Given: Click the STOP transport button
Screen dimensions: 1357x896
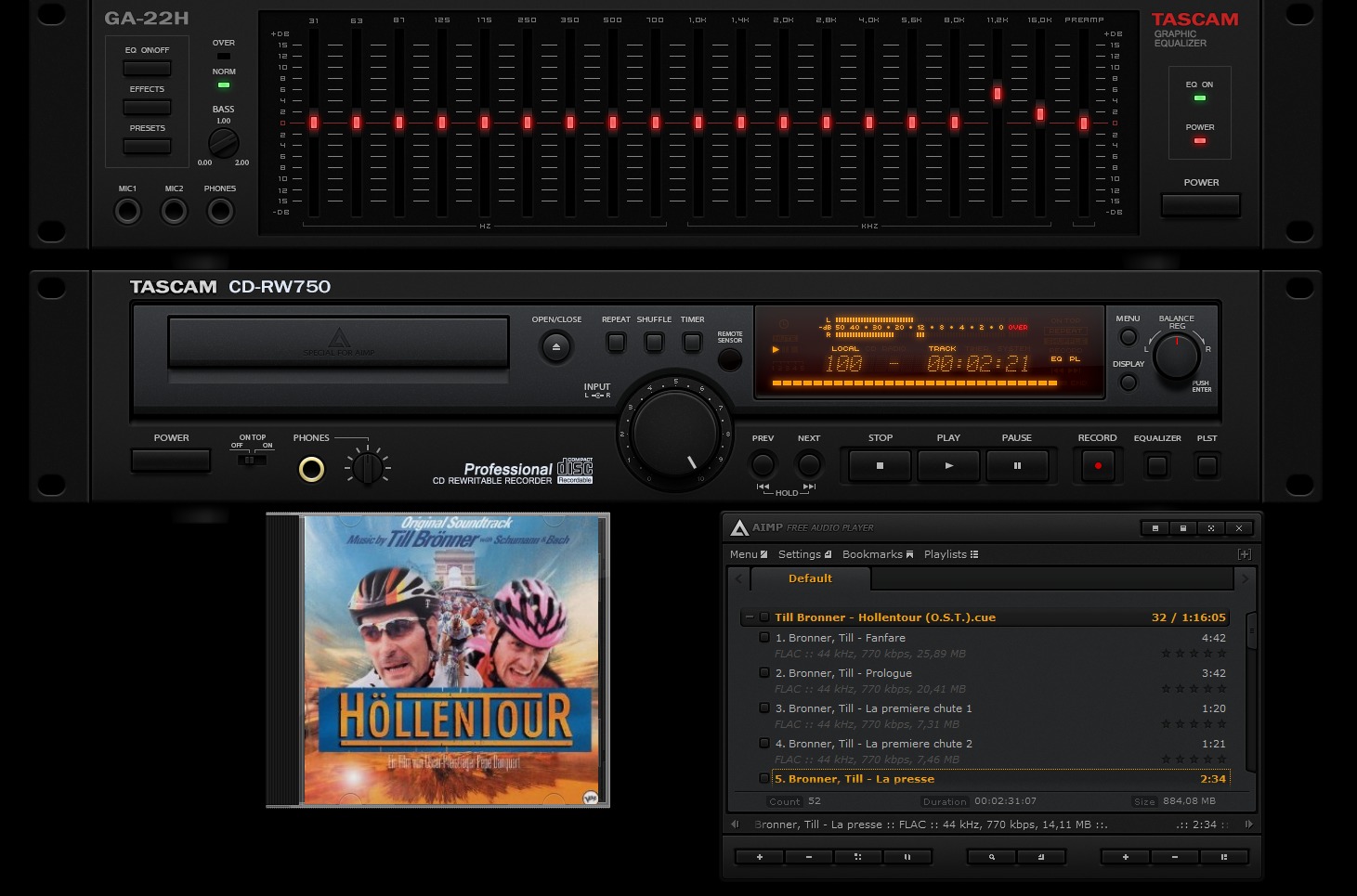Looking at the screenshot, I should click(x=880, y=465).
